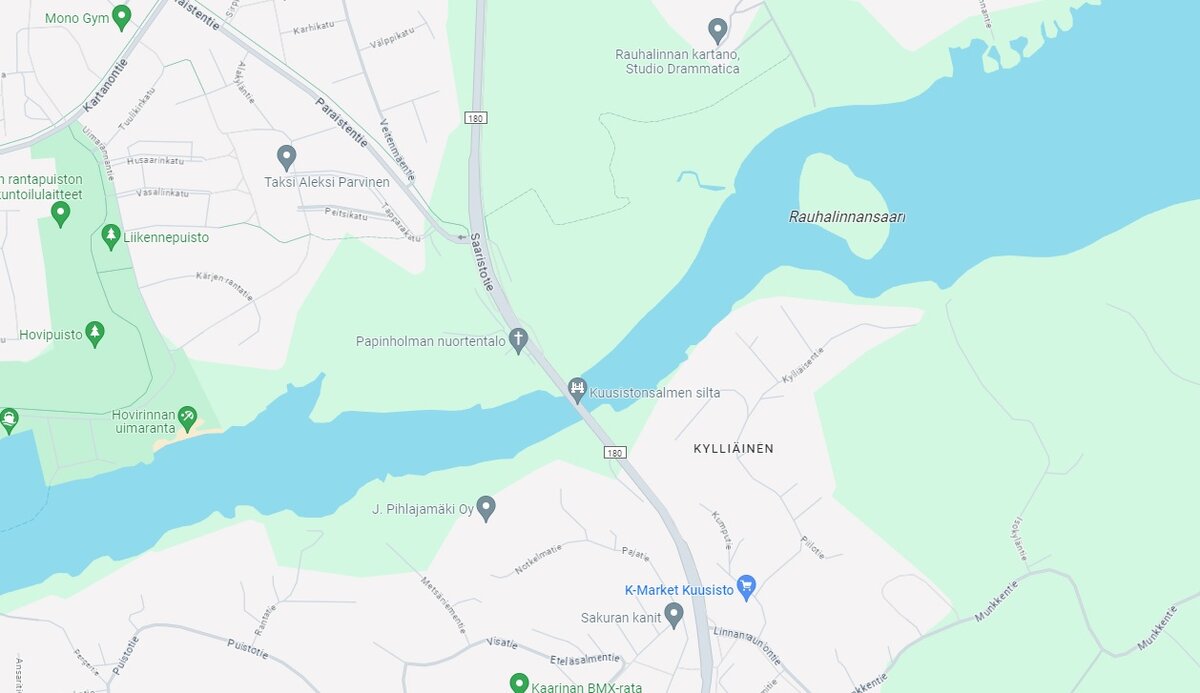The height and width of the screenshot is (693, 1200).
Task: Click the Kuusistonsalmen silta bridge icon
Action: (x=577, y=389)
